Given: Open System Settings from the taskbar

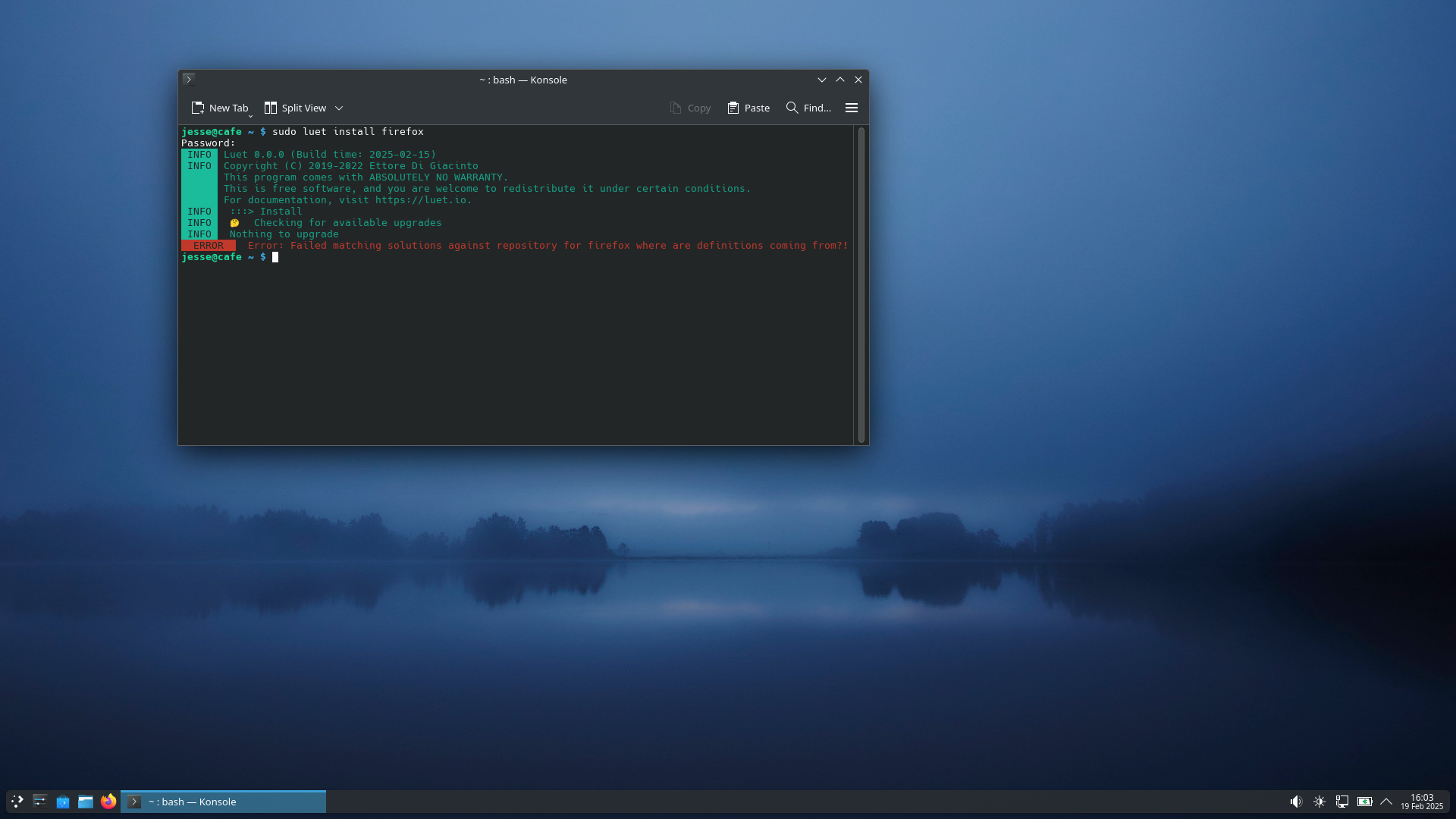Looking at the screenshot, I should point(39,802).
